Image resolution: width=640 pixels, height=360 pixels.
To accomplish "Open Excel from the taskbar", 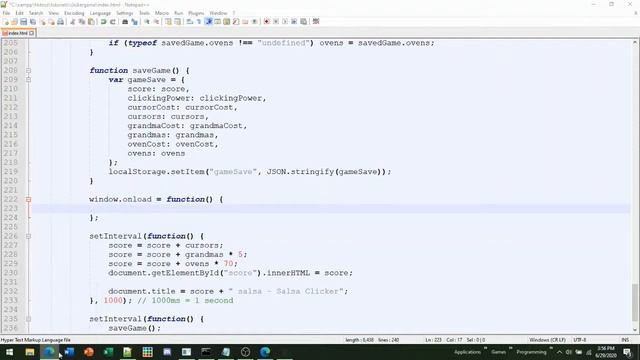I will [x=108, y=352].
